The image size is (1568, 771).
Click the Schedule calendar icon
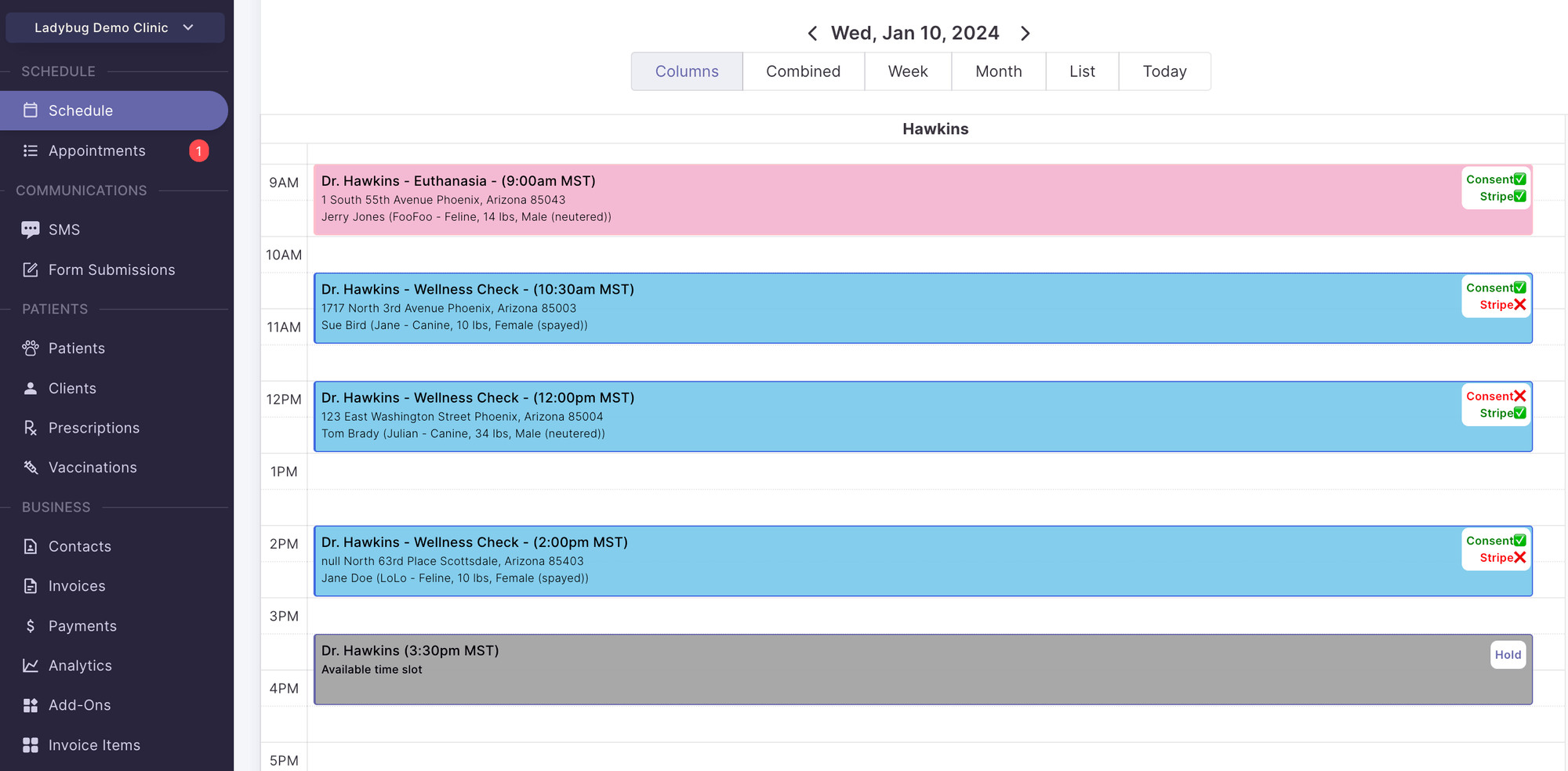[31, 110]
